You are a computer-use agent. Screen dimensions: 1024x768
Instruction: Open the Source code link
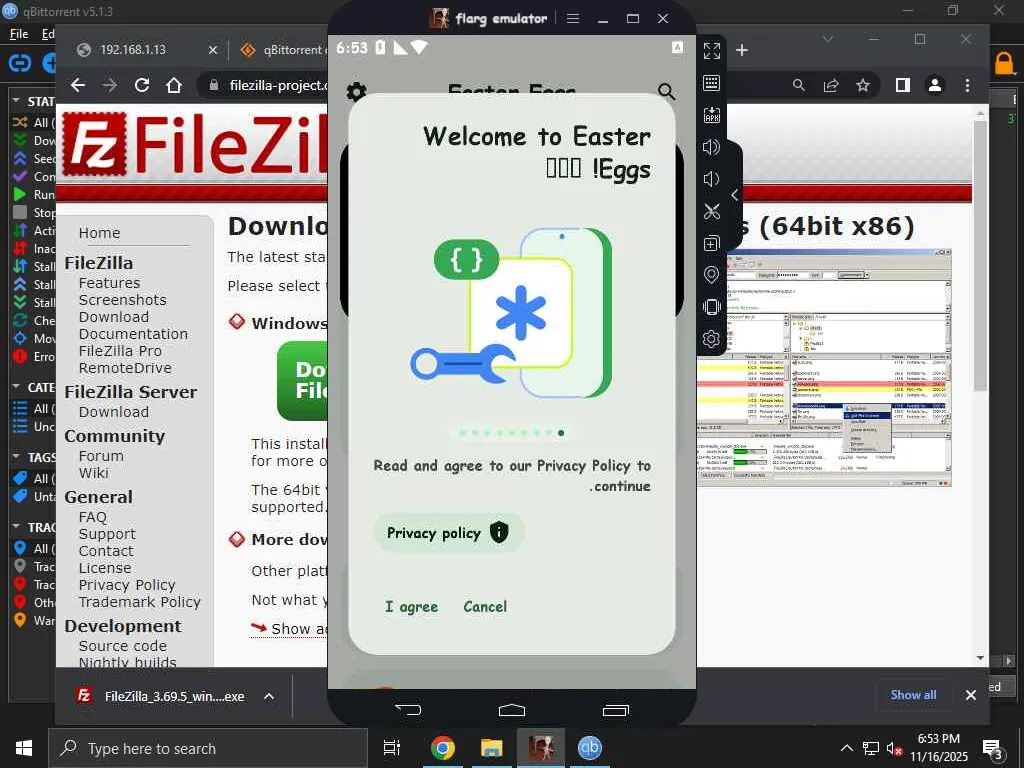tap(123, 646)
